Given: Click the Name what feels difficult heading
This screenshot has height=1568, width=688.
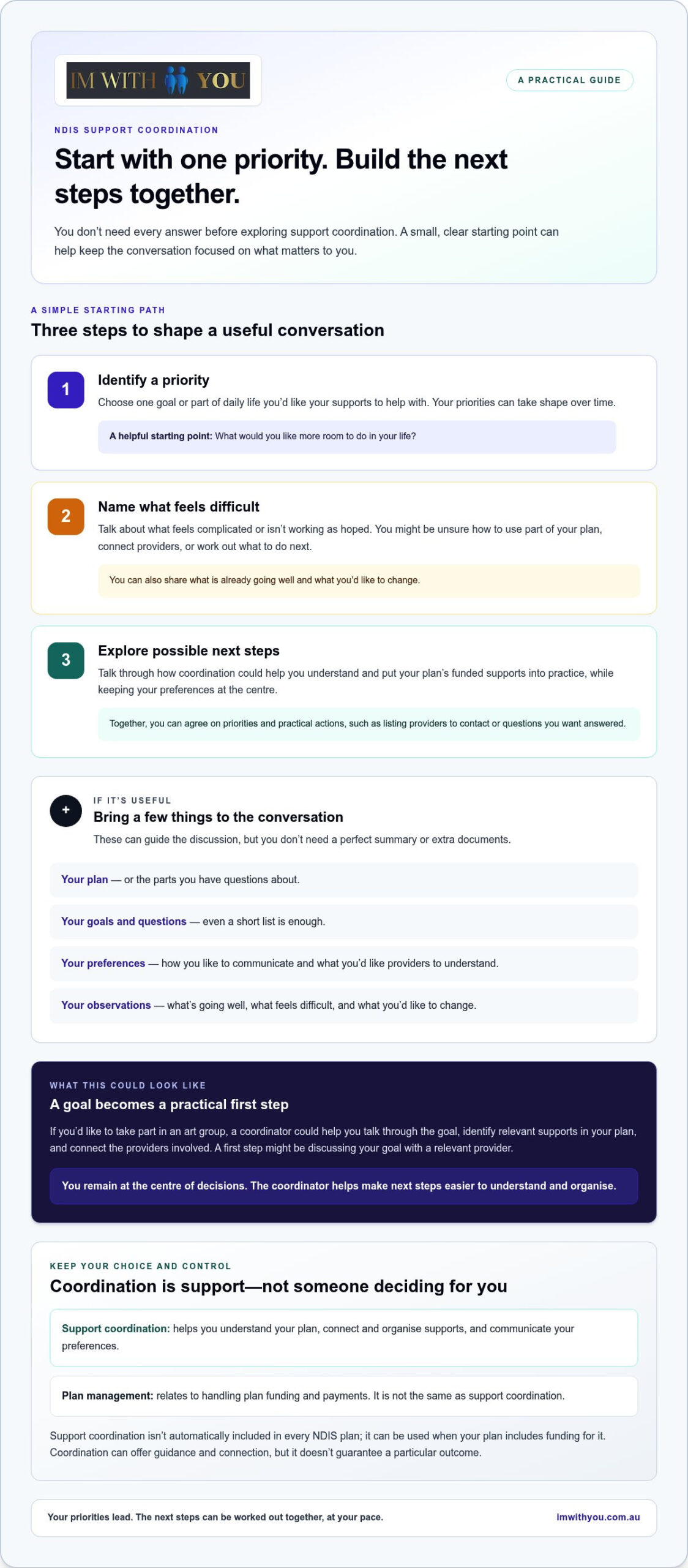Looking at the screenshot, I should point(179,507).
